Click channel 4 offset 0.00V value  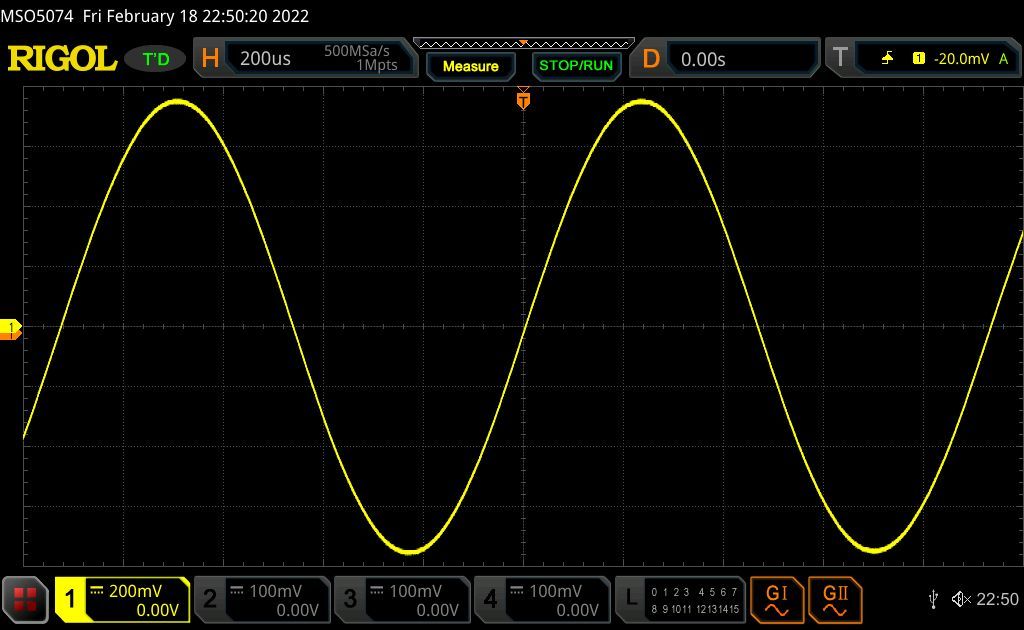coord(577,610)
